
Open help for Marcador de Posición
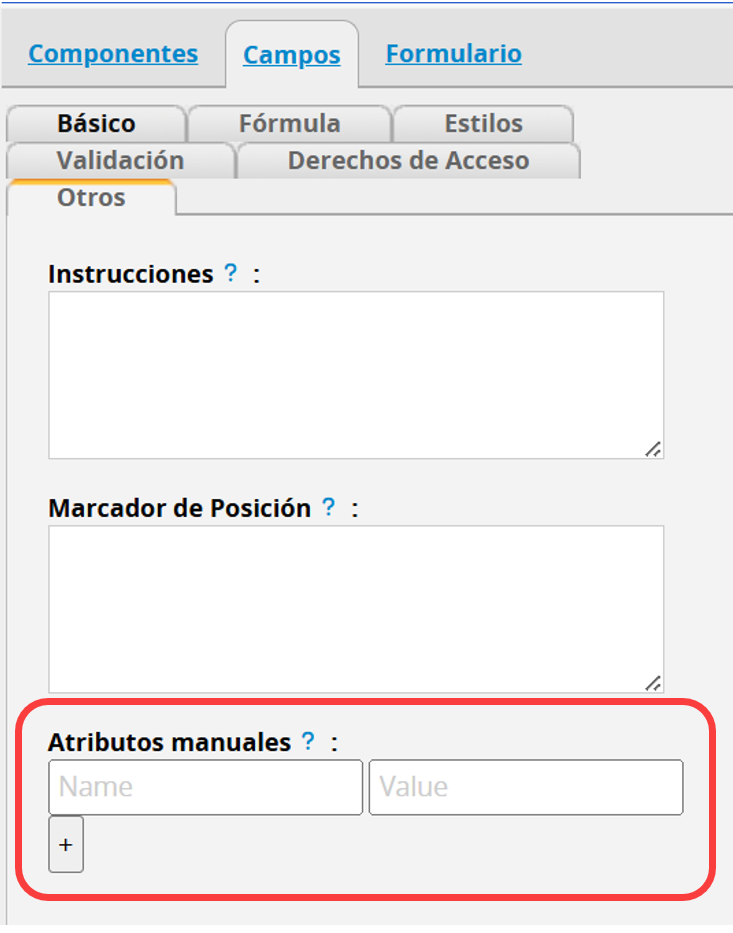328,507
